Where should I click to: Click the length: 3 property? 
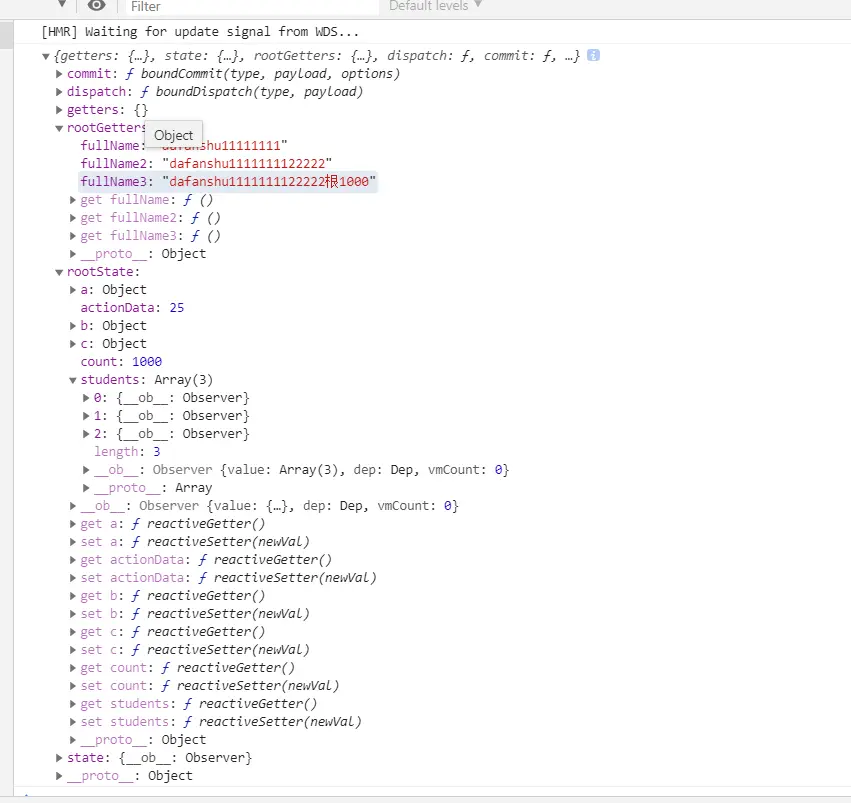(127, 451)
